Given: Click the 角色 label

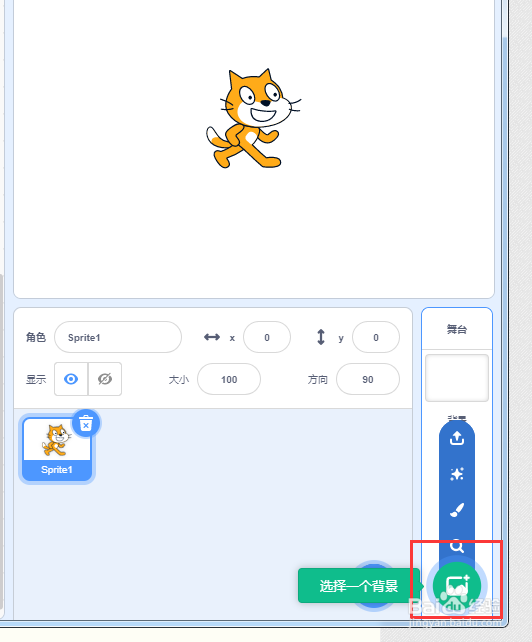Looking at the screenshot, I should (x=36, y=337).
